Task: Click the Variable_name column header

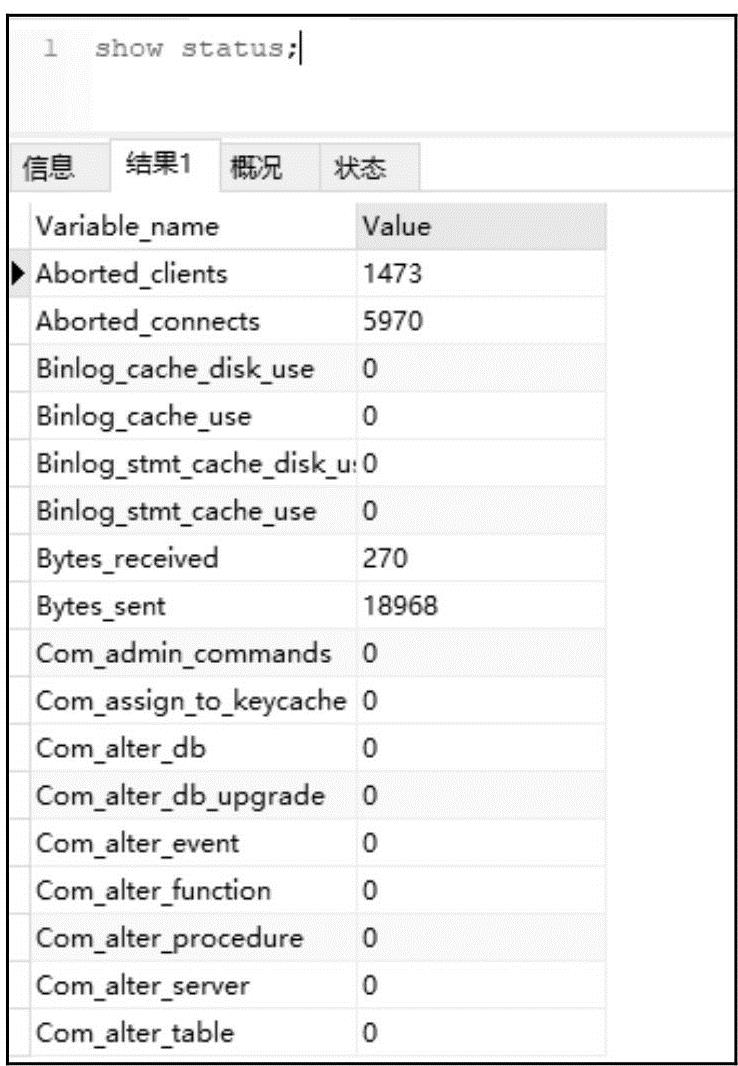Action: (127, 227)
